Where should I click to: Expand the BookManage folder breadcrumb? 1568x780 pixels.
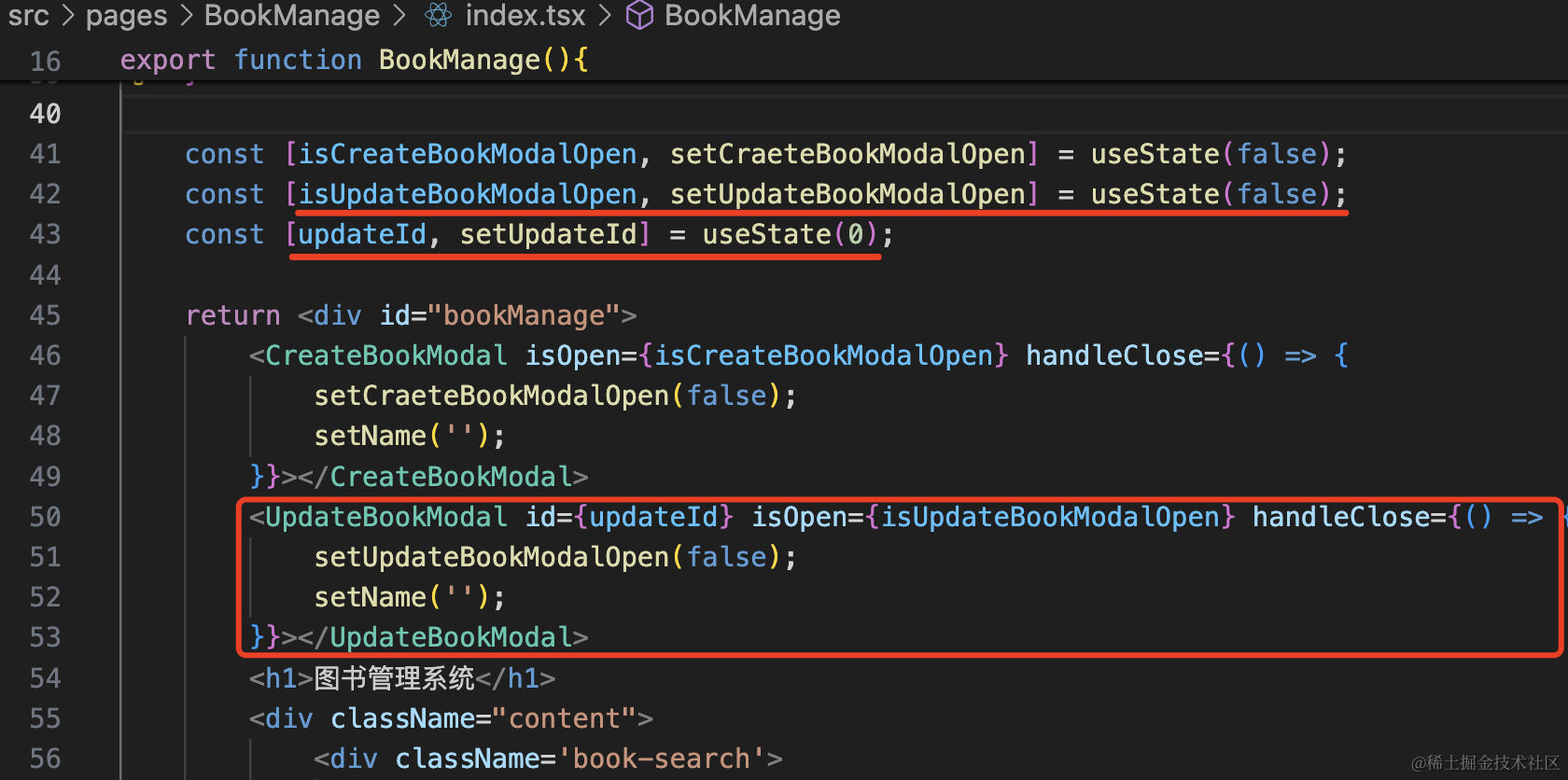(292, 15)
